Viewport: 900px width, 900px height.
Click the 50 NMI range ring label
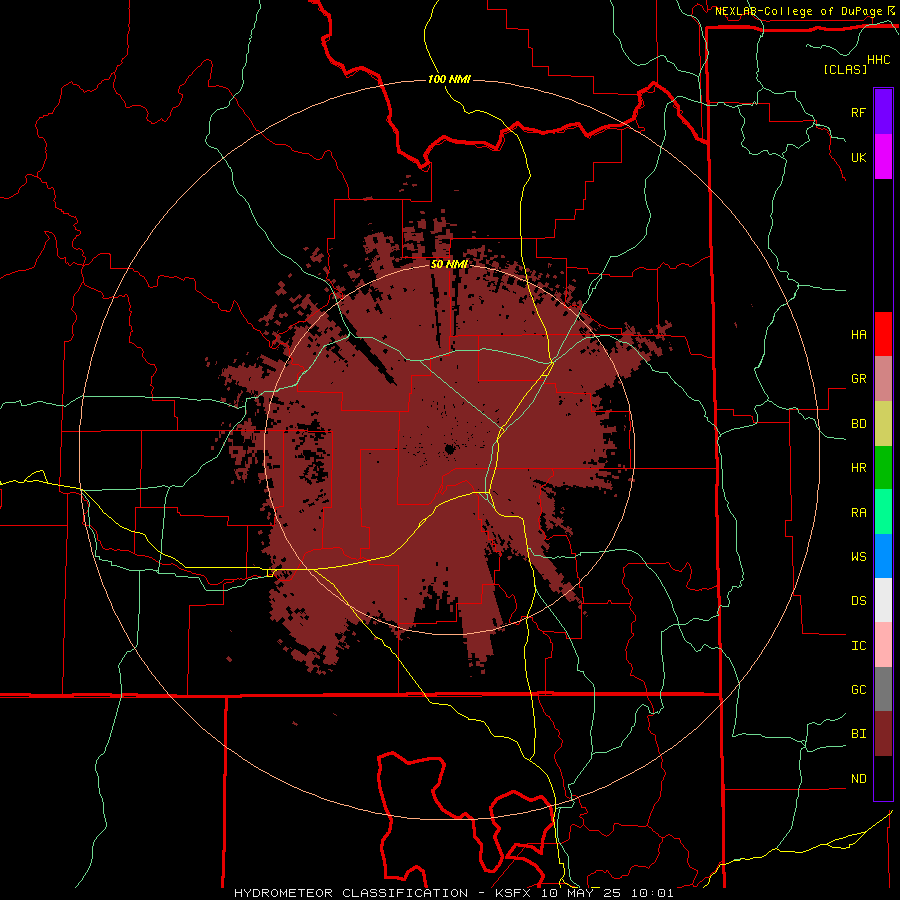pyautogui.click(x=449, y=264)
